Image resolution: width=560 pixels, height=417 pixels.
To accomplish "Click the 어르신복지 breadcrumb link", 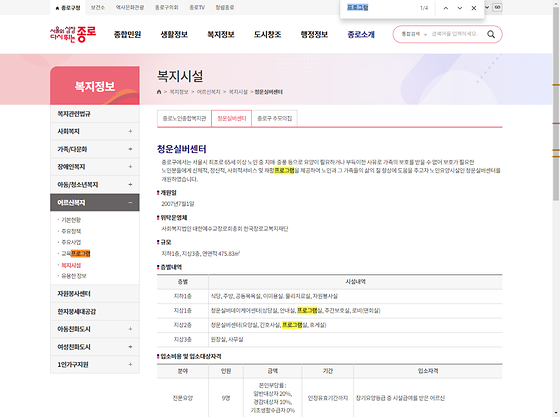I will pyautogui.click(x=209, y=92).
